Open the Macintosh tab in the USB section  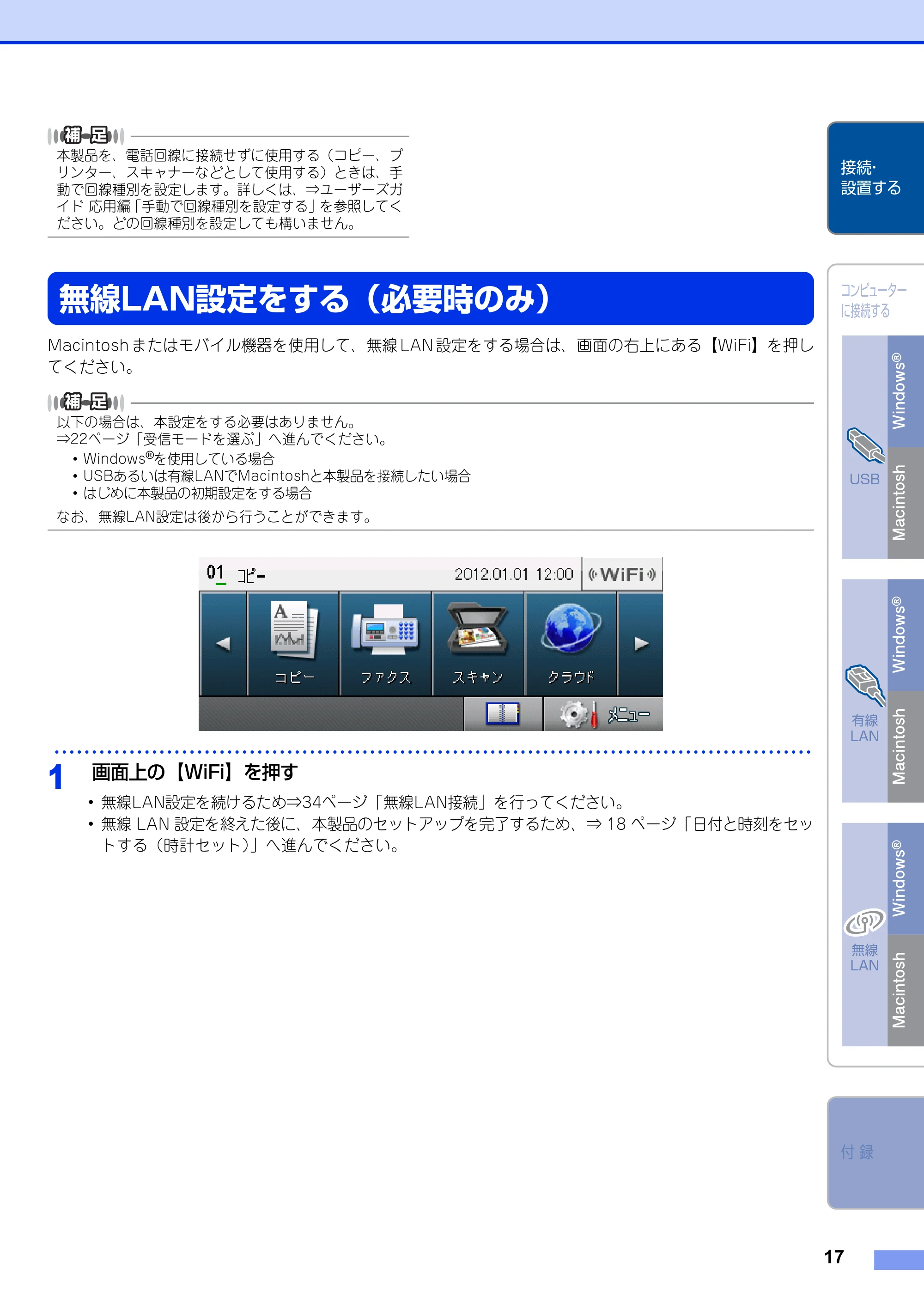[905, 503]
